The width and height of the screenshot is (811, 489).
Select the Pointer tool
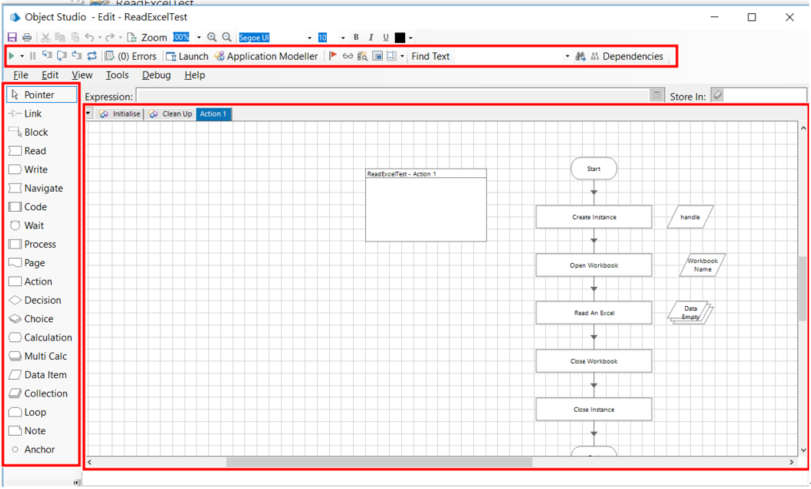pyautogui.click(x=42, y=95)
